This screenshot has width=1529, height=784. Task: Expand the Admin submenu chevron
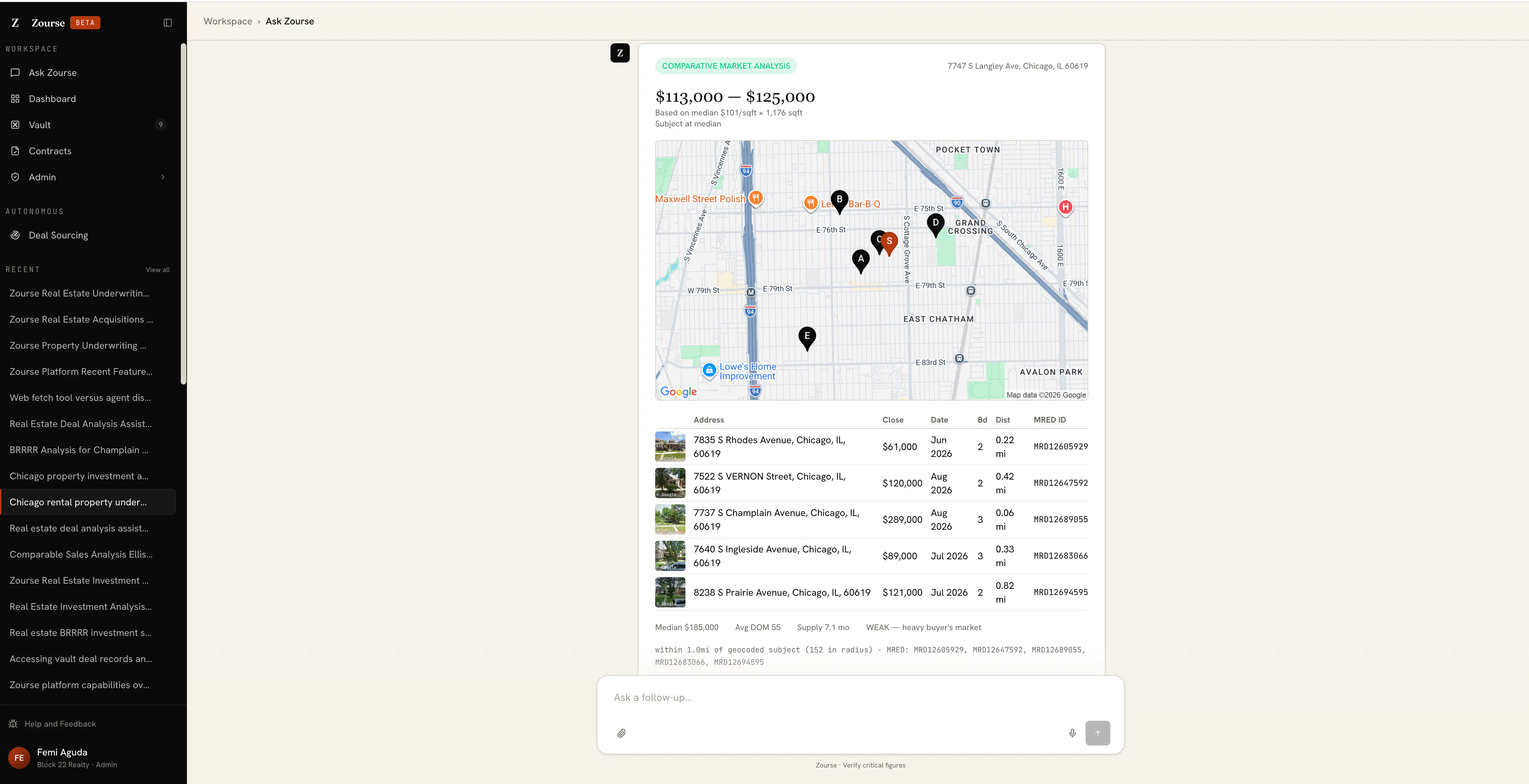[x=163, y=177]
